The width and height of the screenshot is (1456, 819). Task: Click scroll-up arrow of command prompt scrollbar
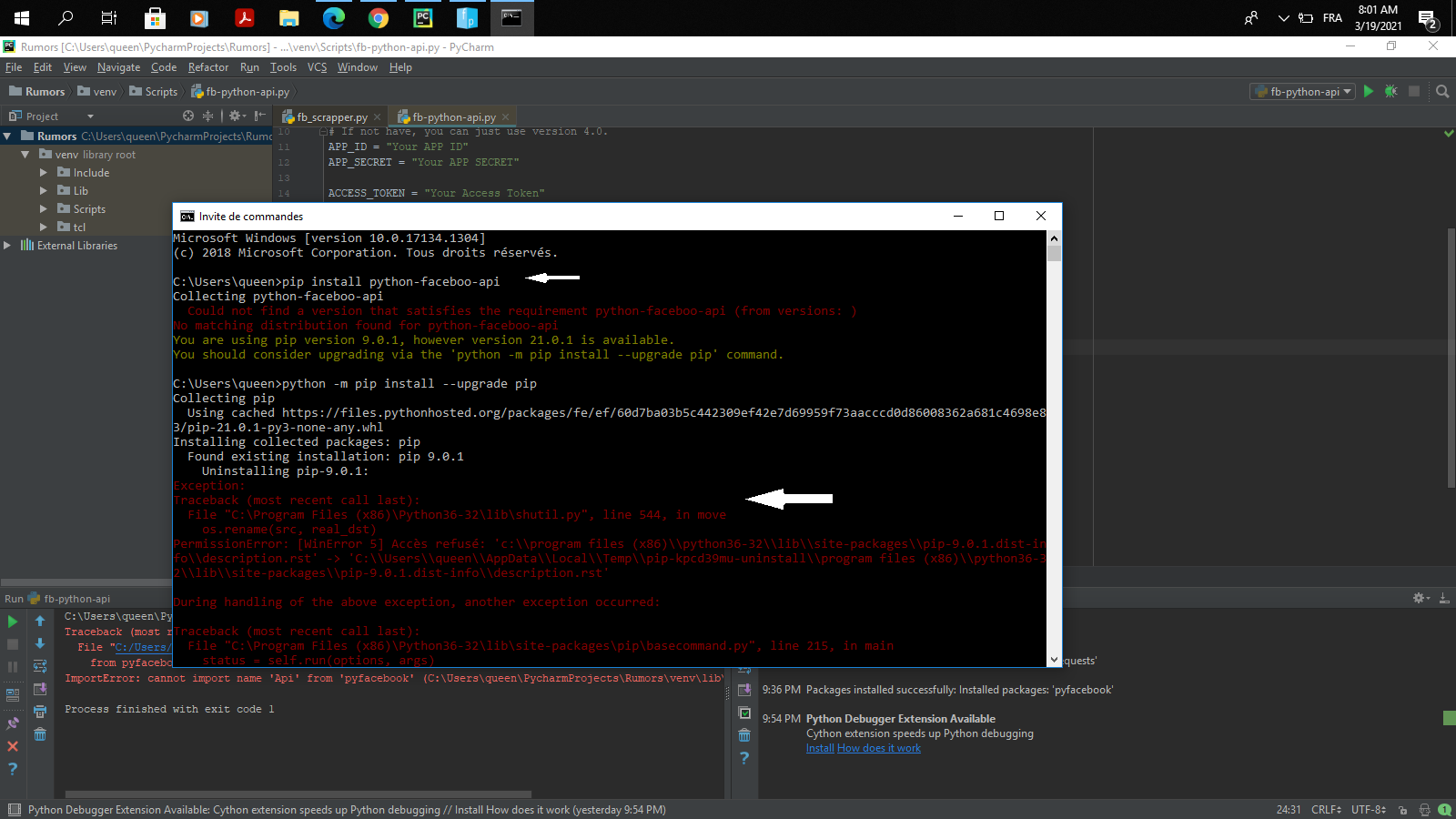pos(1054,238)
